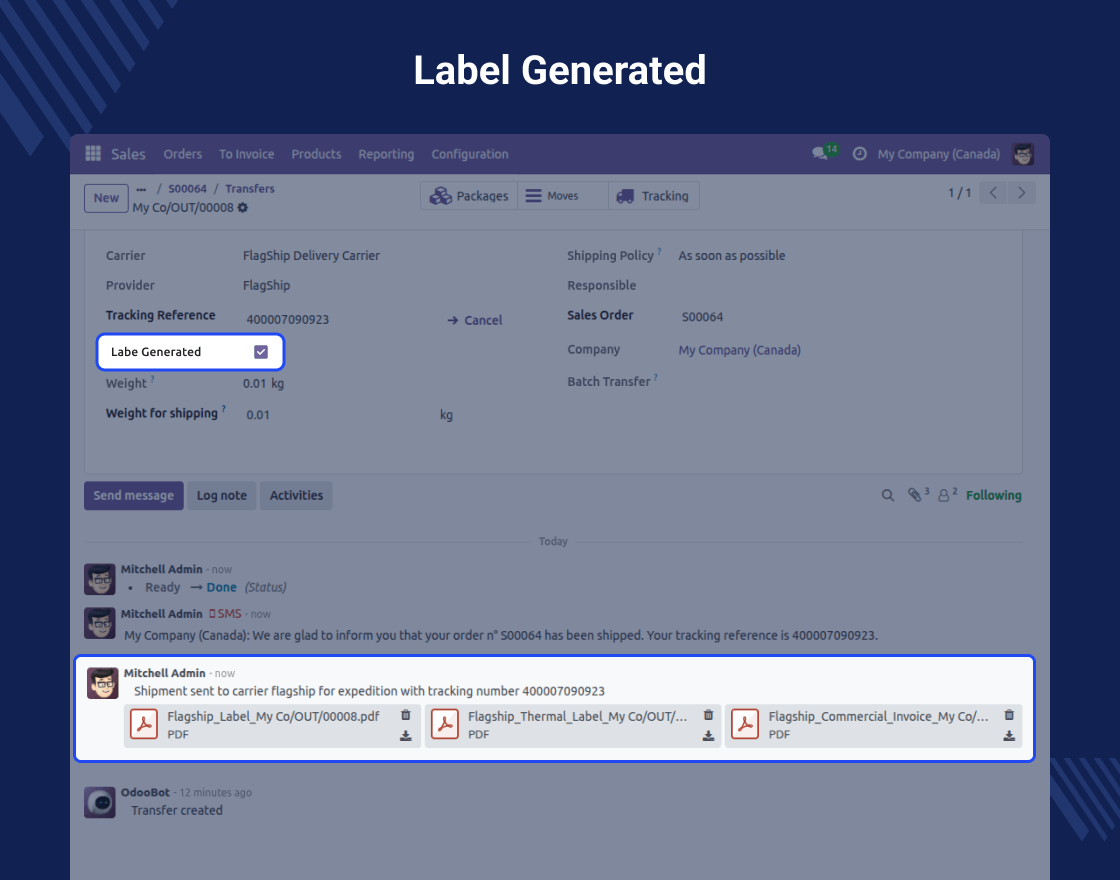Image resolution: width=1120 pixels, height=880 pixels.
Task: Delete the Flagship_Label PDF attachment
Action: (406, 715)
